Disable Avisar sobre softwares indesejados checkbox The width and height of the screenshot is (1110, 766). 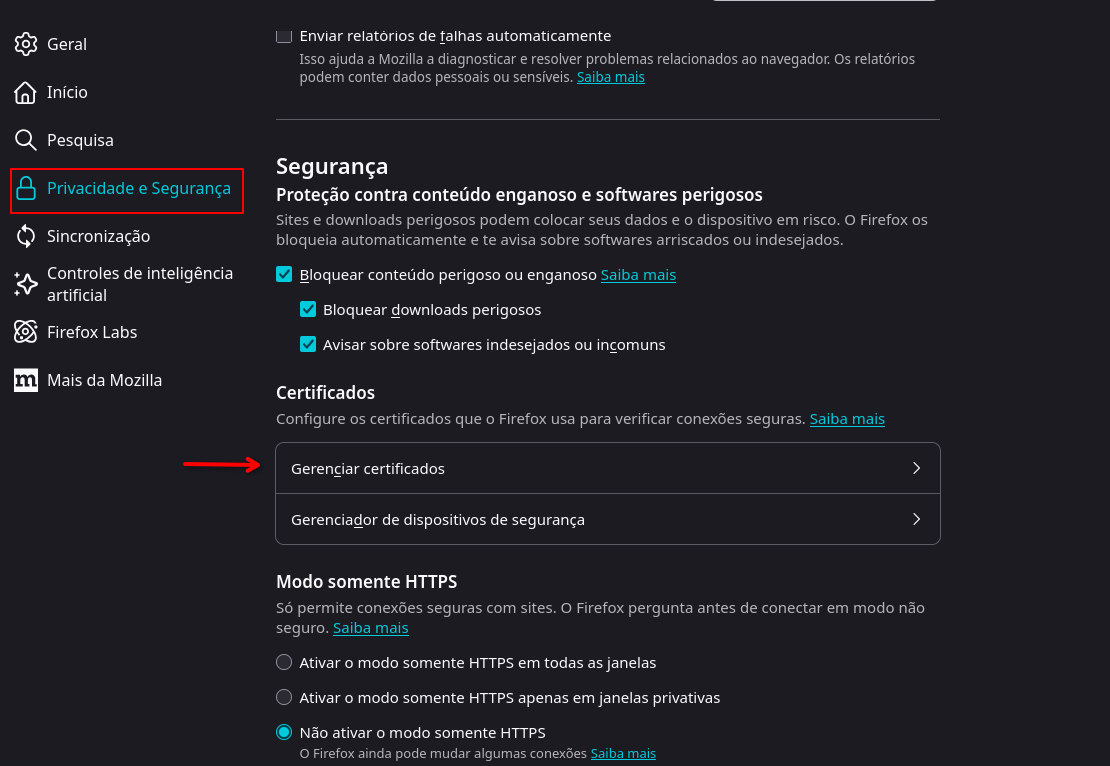coord(308,344)
